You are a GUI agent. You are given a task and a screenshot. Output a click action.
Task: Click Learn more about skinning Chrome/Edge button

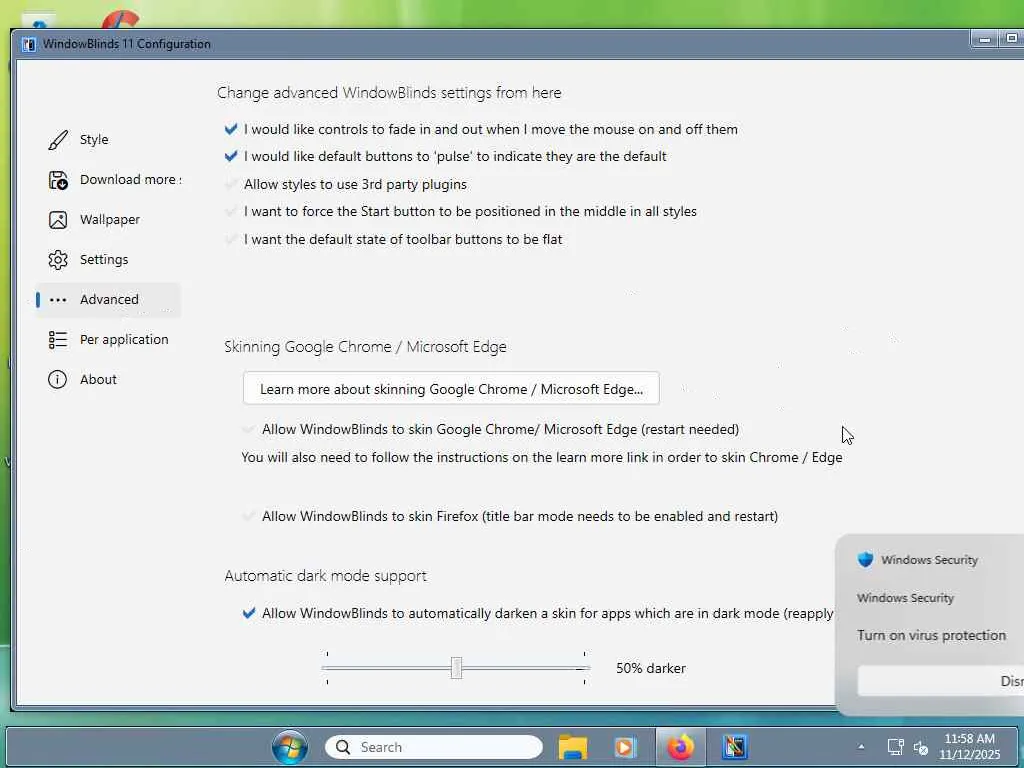pos(451,389)
